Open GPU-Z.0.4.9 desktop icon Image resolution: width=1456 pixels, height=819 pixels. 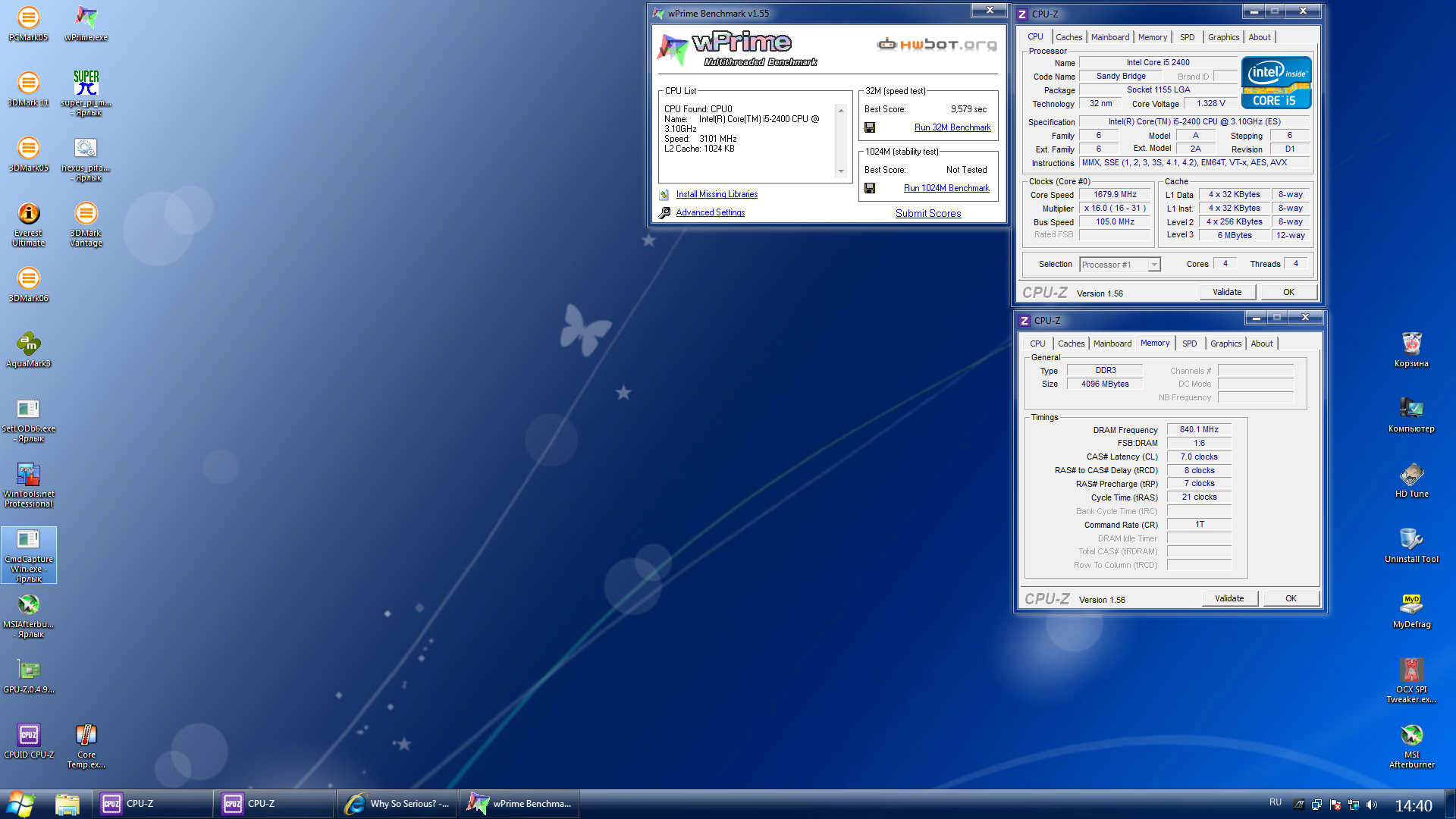(x=29, y=675)
